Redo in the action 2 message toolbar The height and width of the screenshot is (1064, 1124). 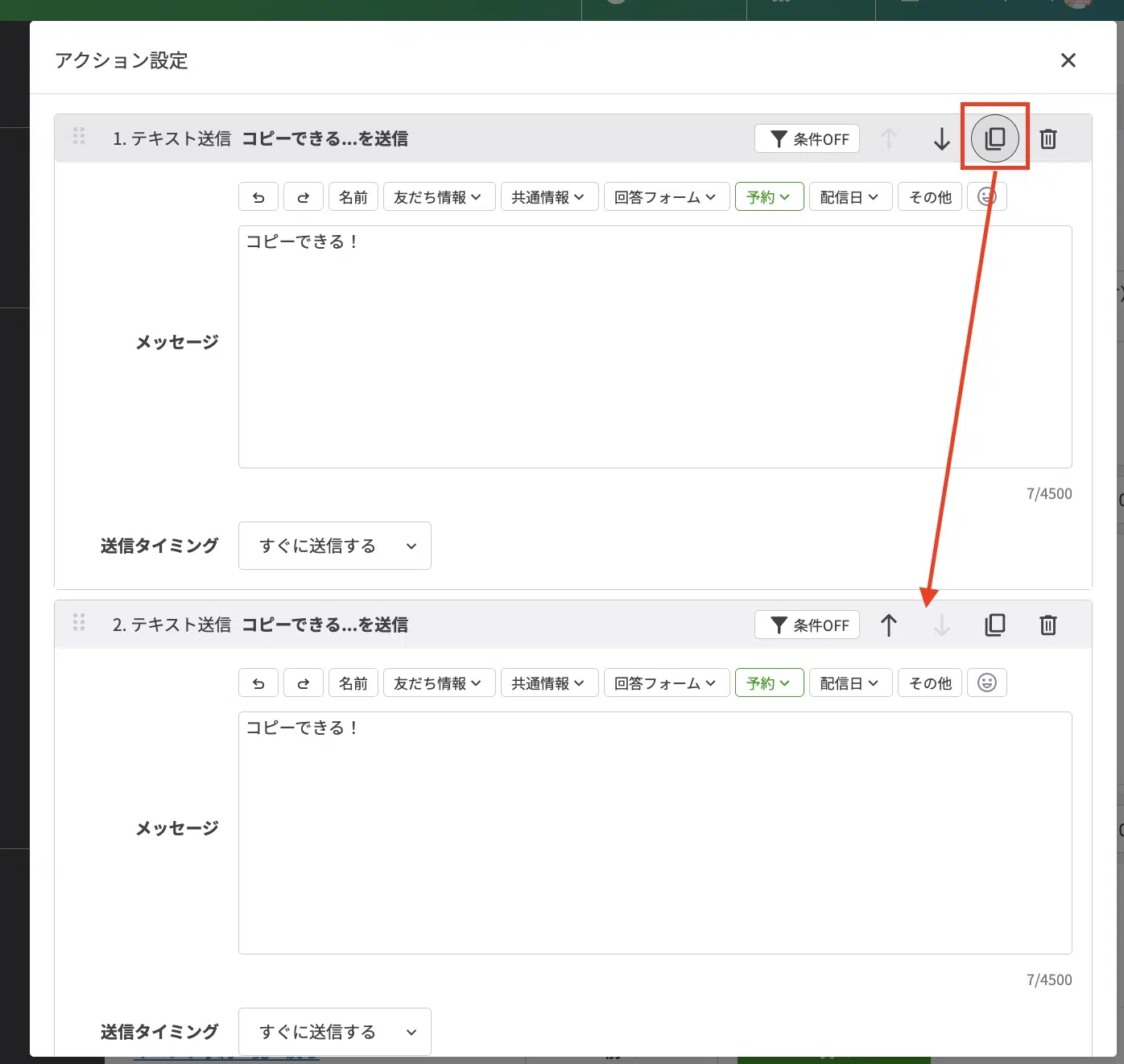[304, 683]
